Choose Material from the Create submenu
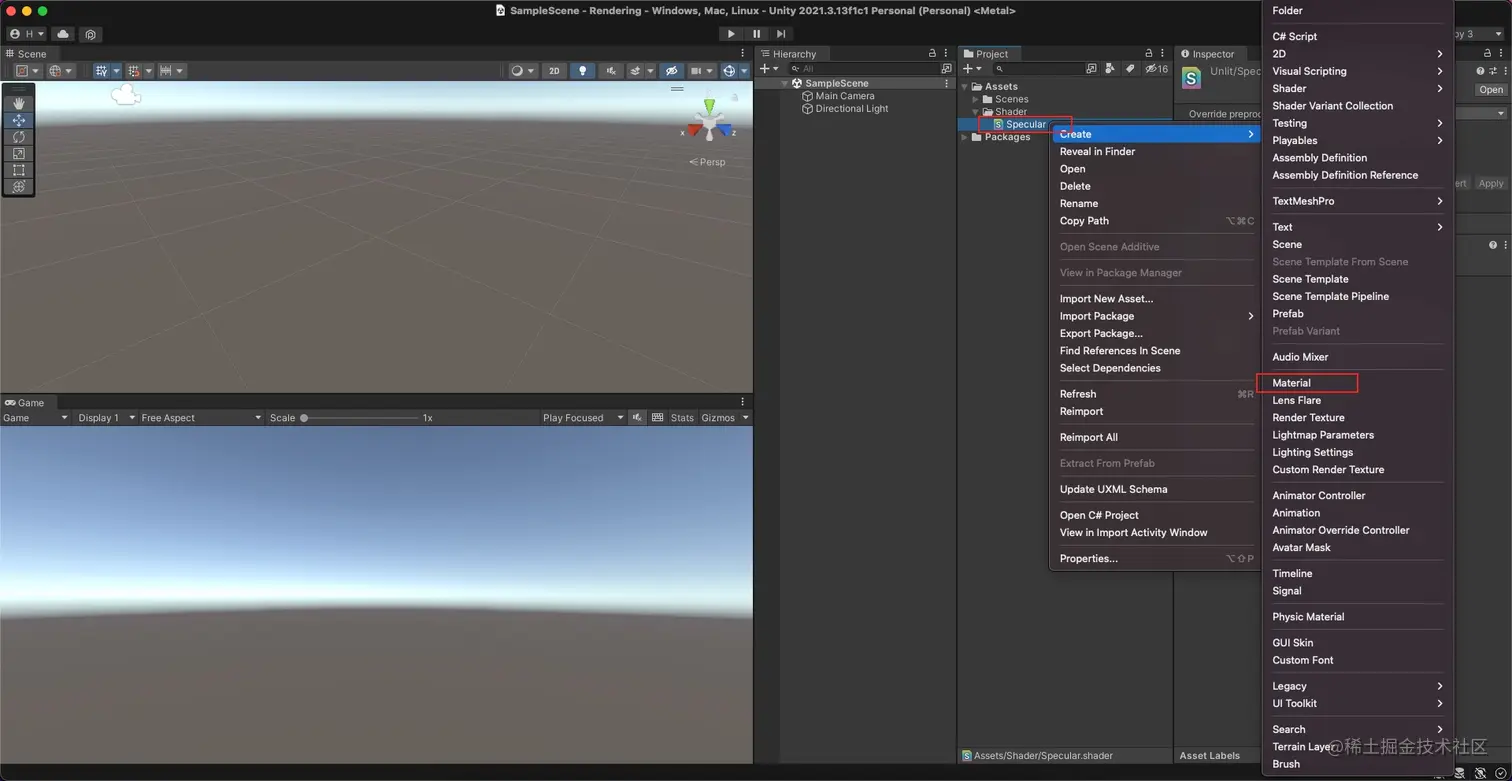Screen dimensions: 1512x781 coord(1291,383)
